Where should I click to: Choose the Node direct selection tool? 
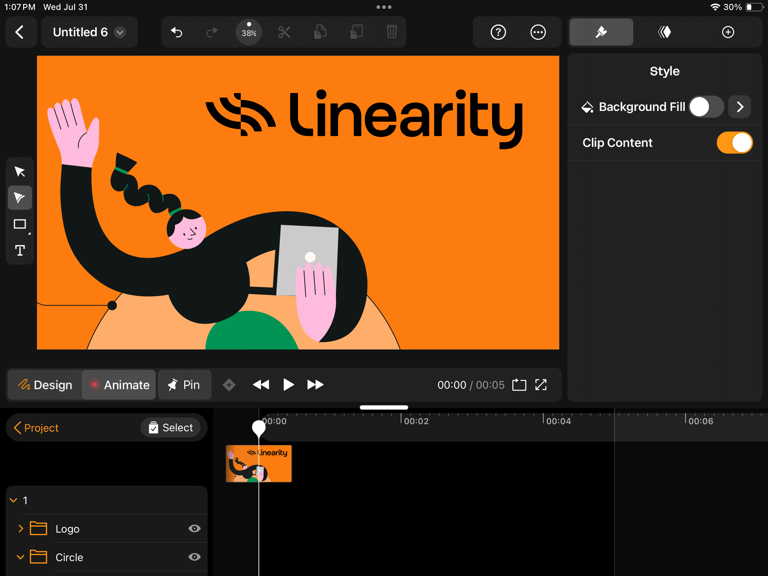point(20,197)
